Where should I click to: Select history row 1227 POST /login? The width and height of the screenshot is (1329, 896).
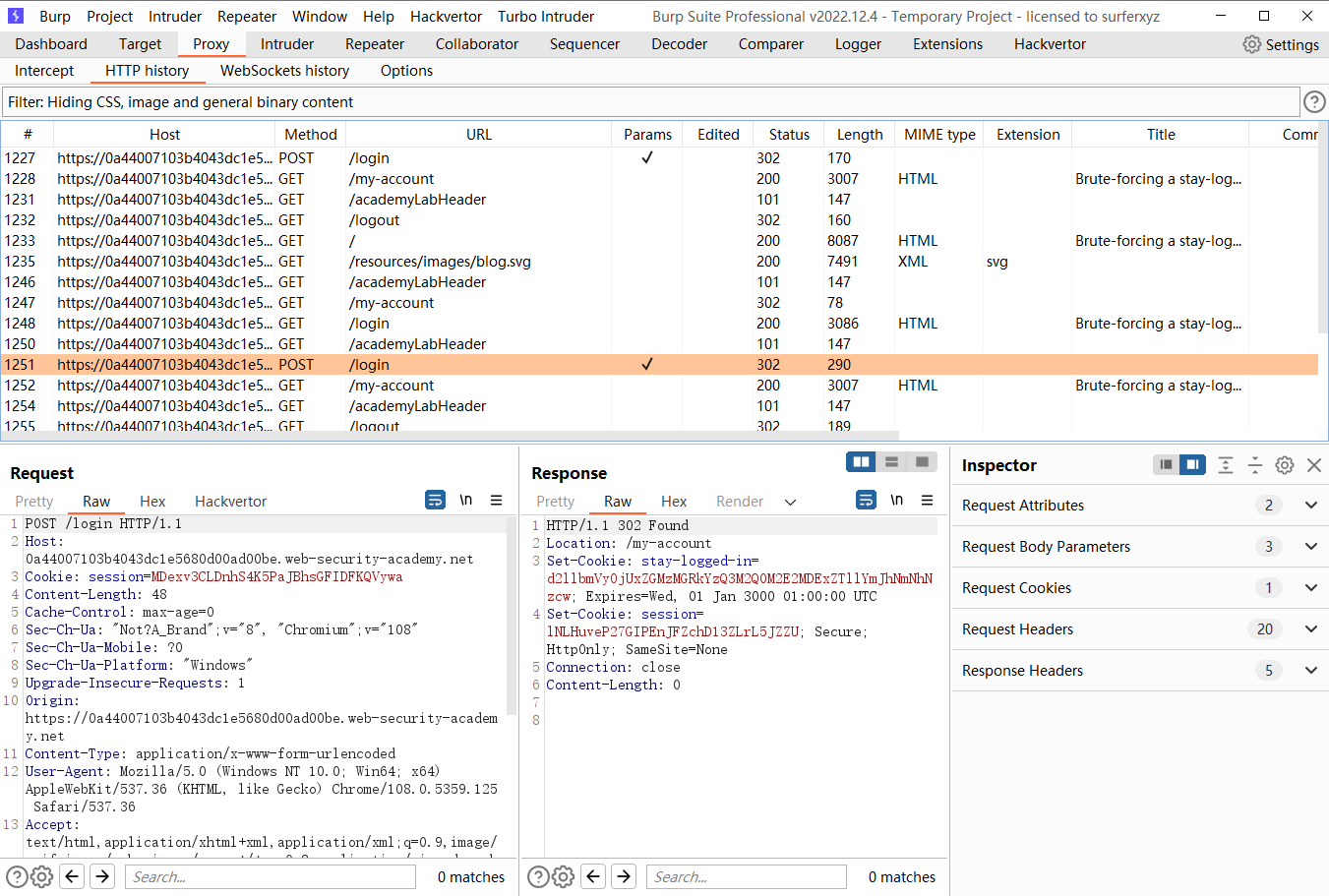(x=659, y=157)
